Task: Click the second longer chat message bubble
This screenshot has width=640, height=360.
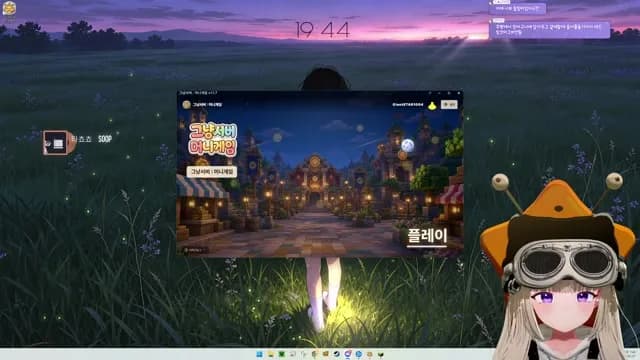Action: click(x=549, y=30)
